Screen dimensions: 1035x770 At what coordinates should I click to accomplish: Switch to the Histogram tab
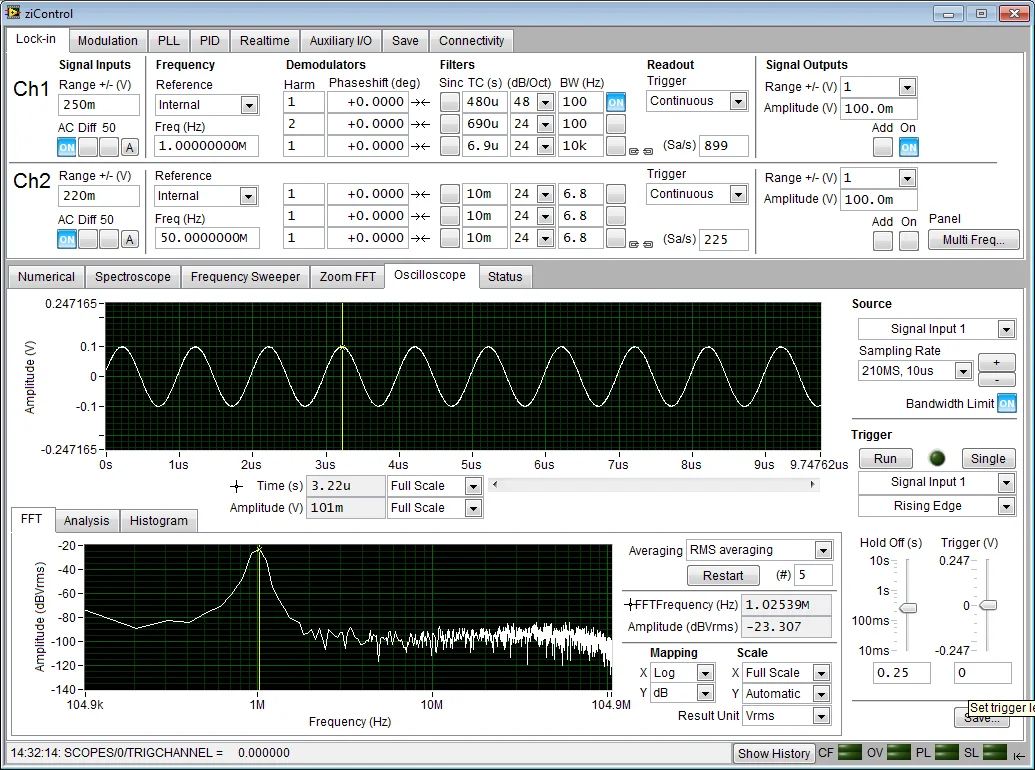[158, 521]
